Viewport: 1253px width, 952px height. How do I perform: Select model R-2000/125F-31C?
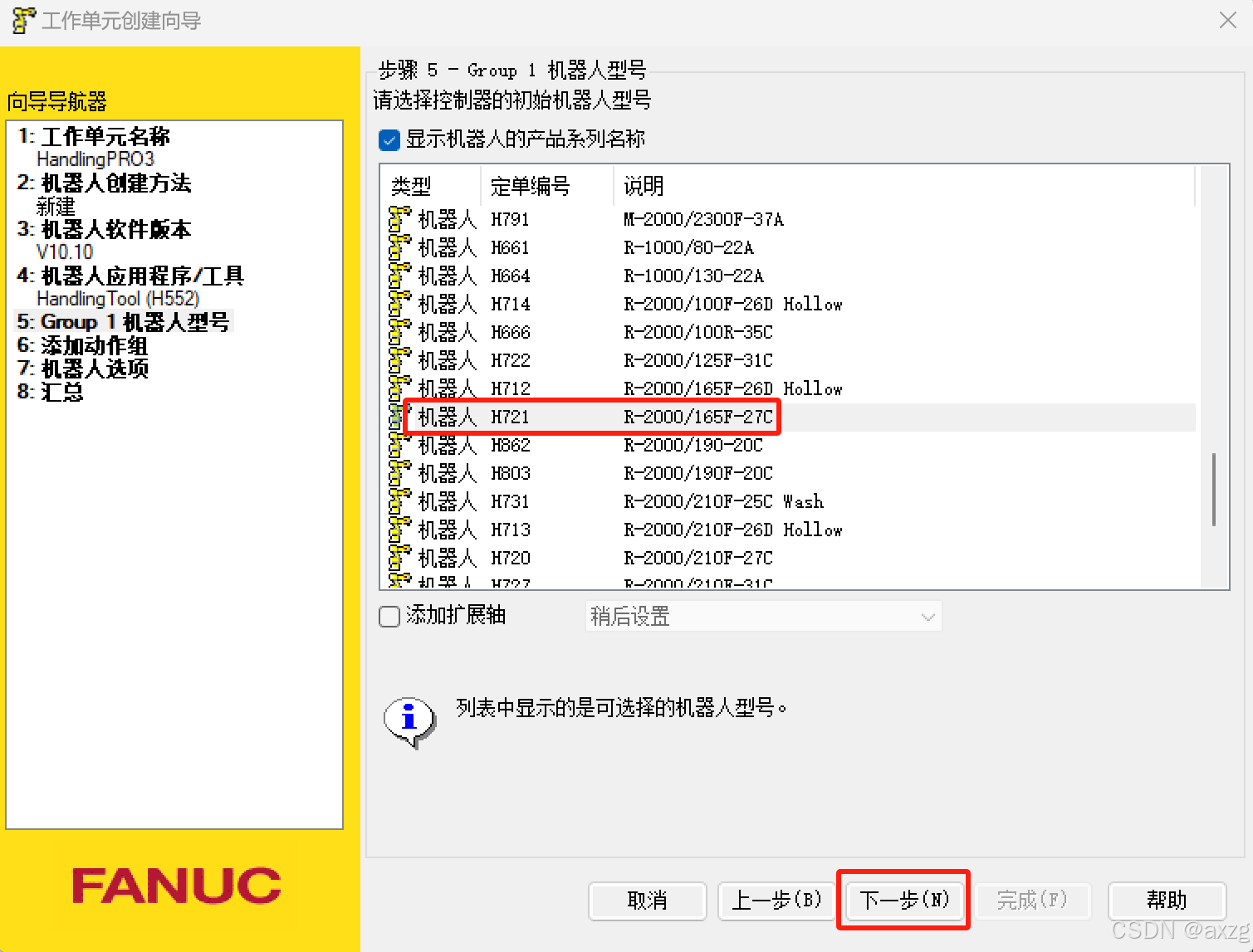click(698, 360)
